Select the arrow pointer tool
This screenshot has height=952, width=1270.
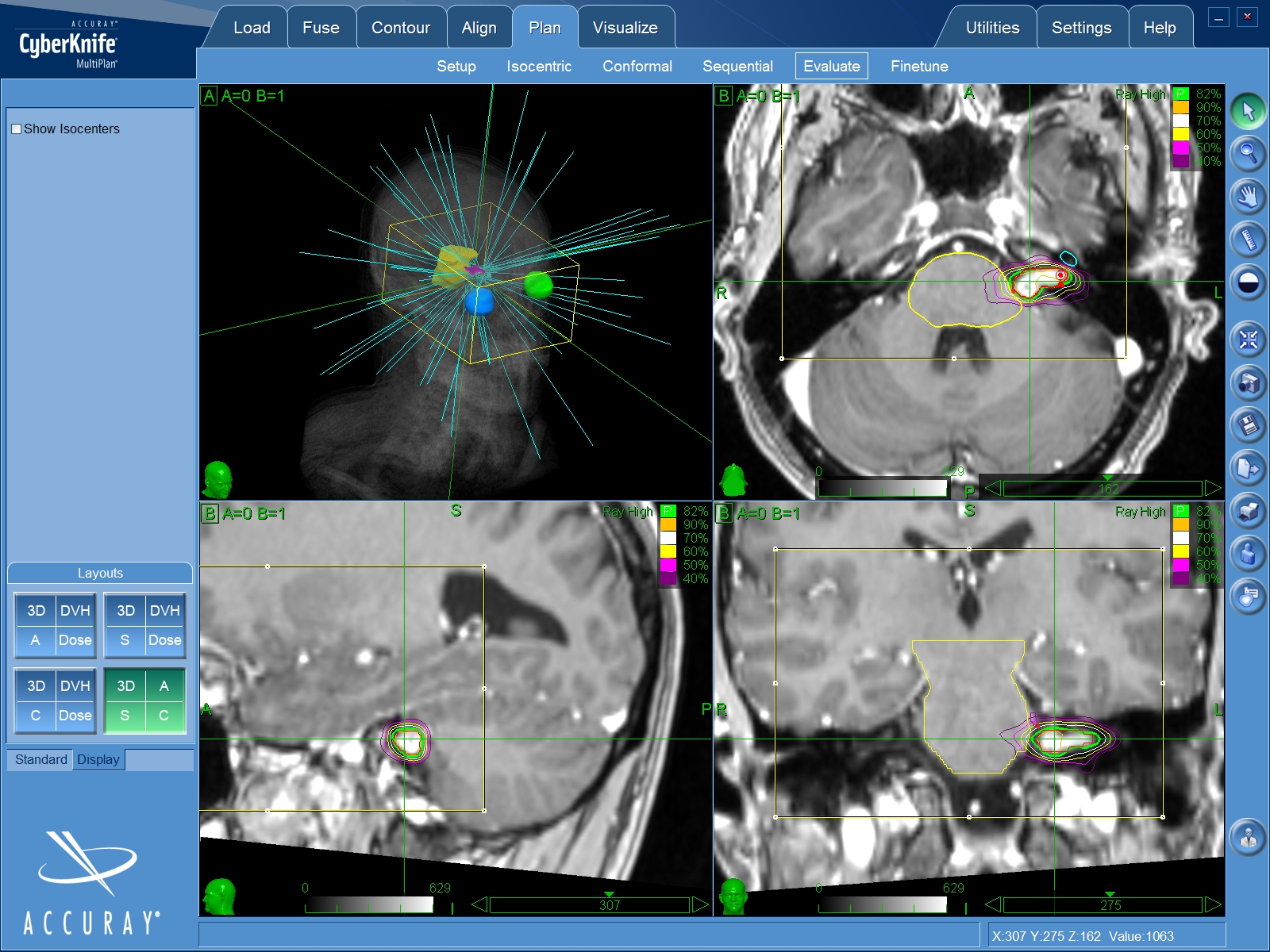click(1248, 111)
